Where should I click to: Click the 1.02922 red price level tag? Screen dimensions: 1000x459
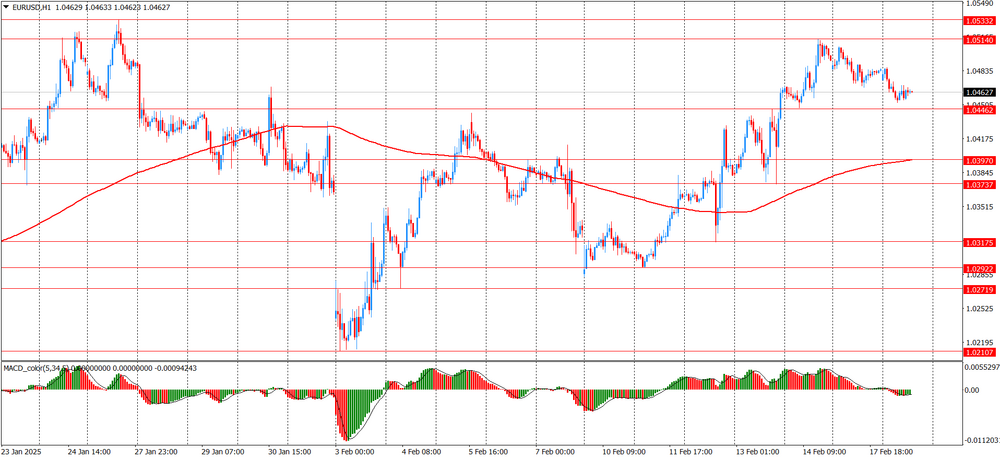tap(979, 268)
